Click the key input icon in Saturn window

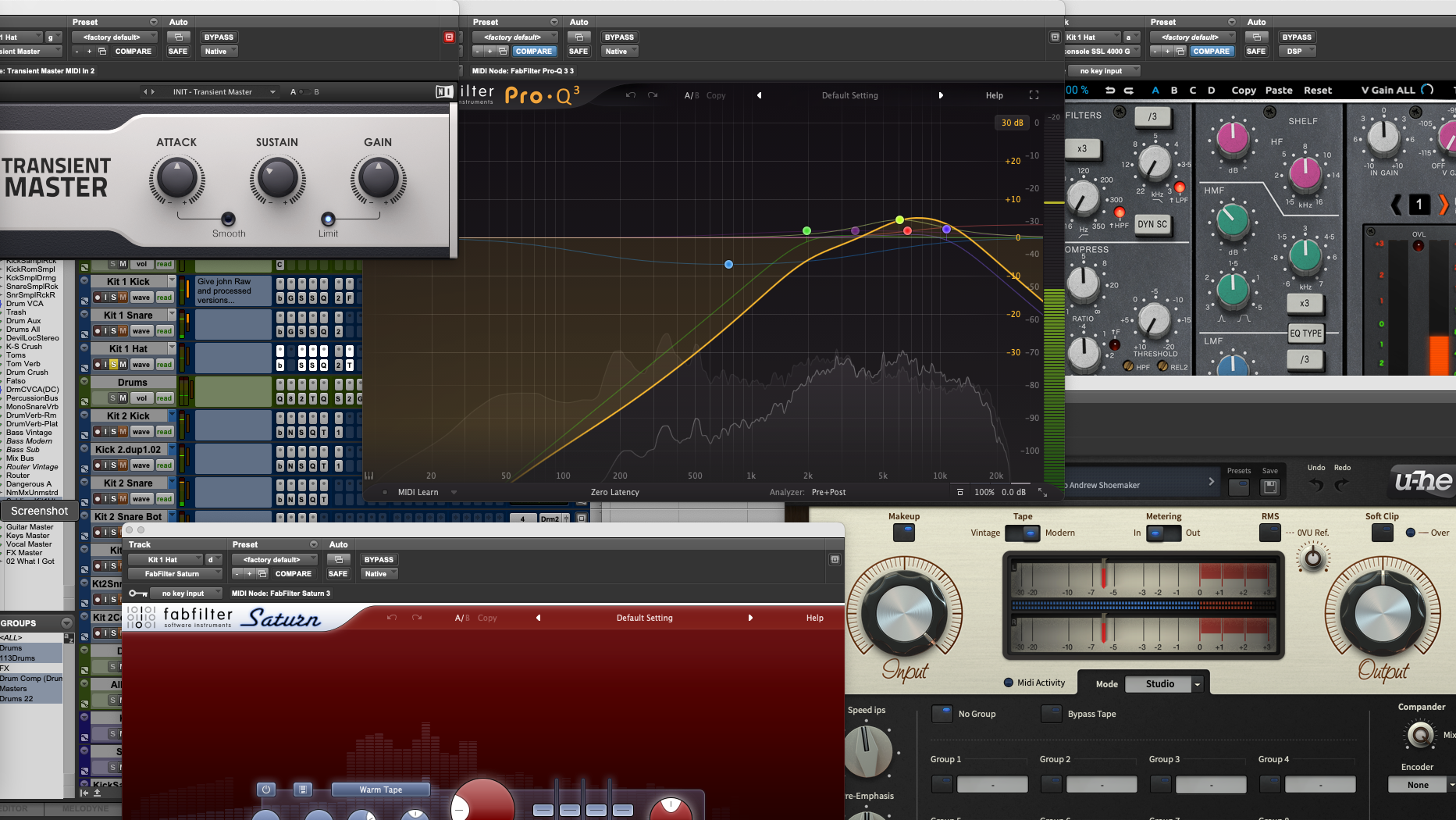pyautogui.click(x=137, y=594)
